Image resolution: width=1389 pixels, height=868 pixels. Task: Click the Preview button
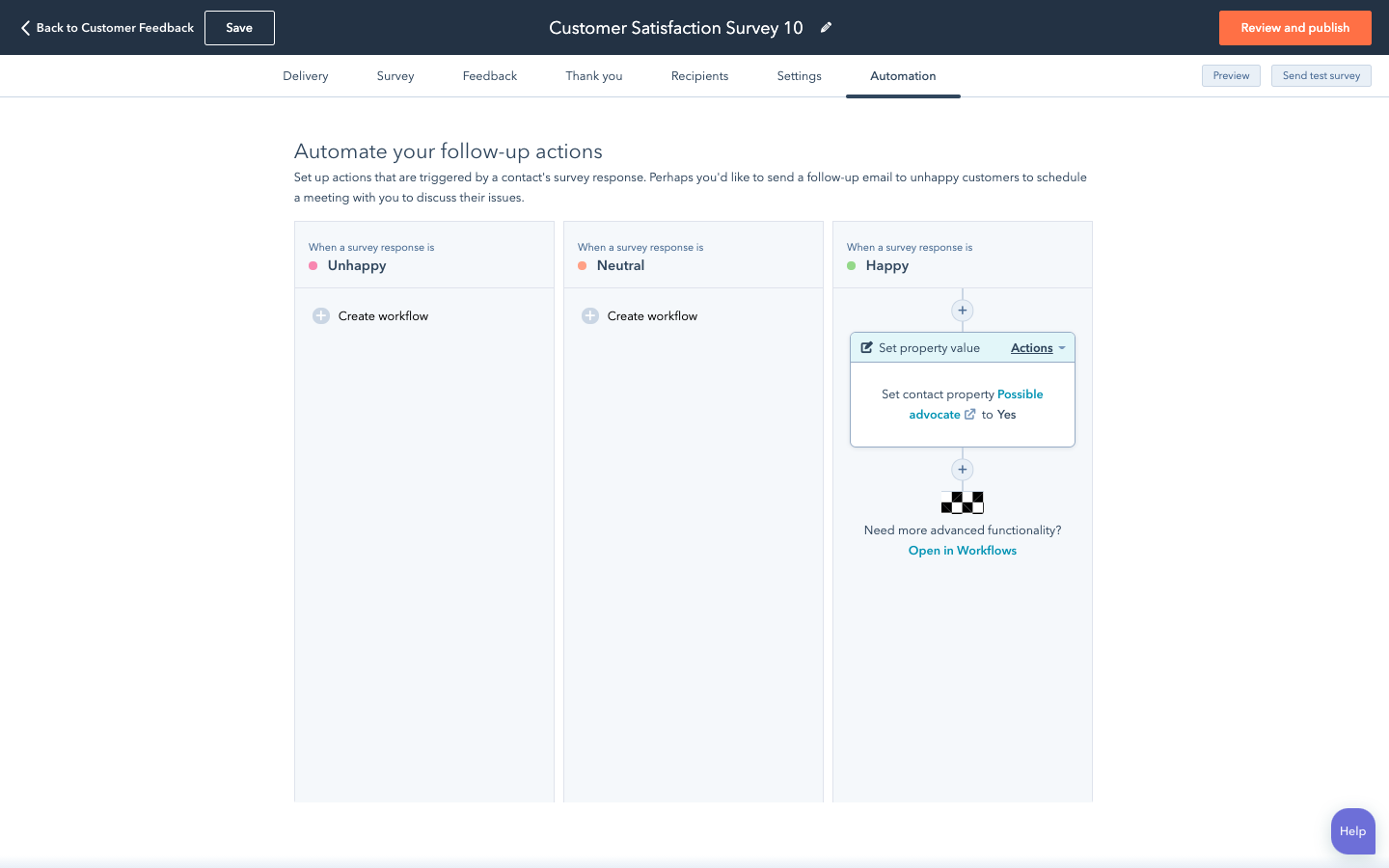click(1231, 76)
